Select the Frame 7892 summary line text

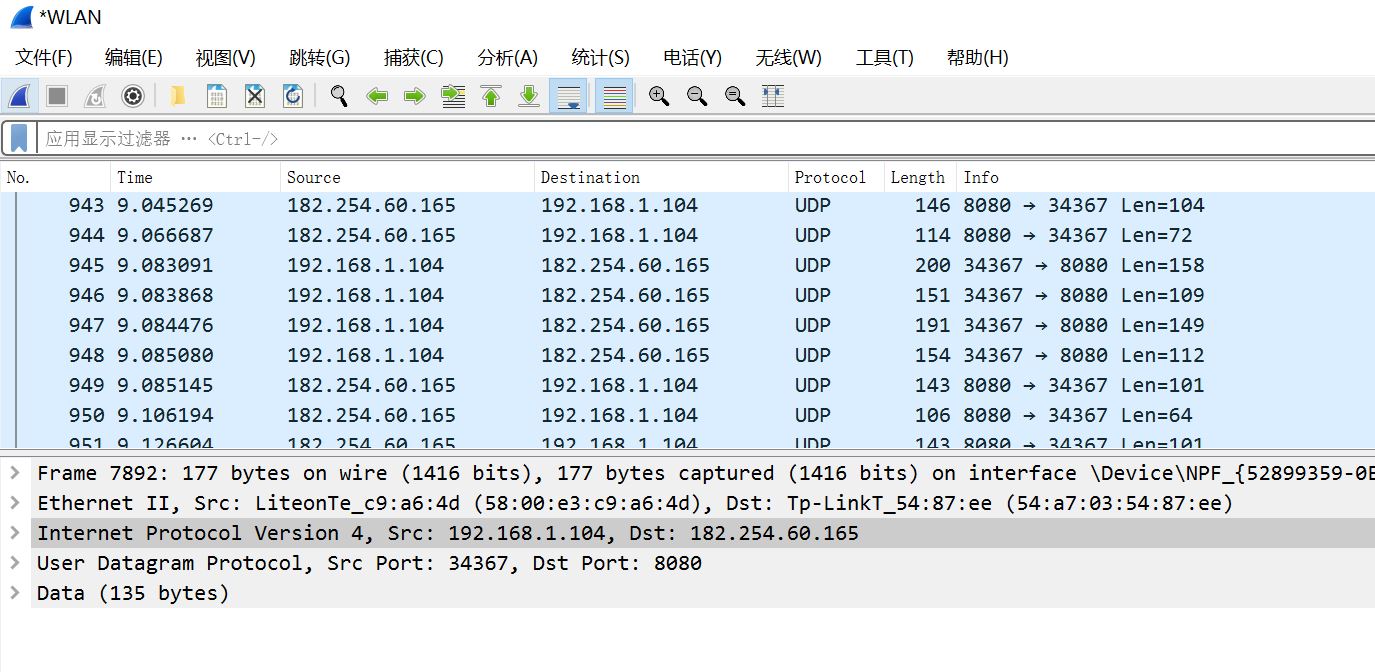pyautogui.click(x=706, y=473)
